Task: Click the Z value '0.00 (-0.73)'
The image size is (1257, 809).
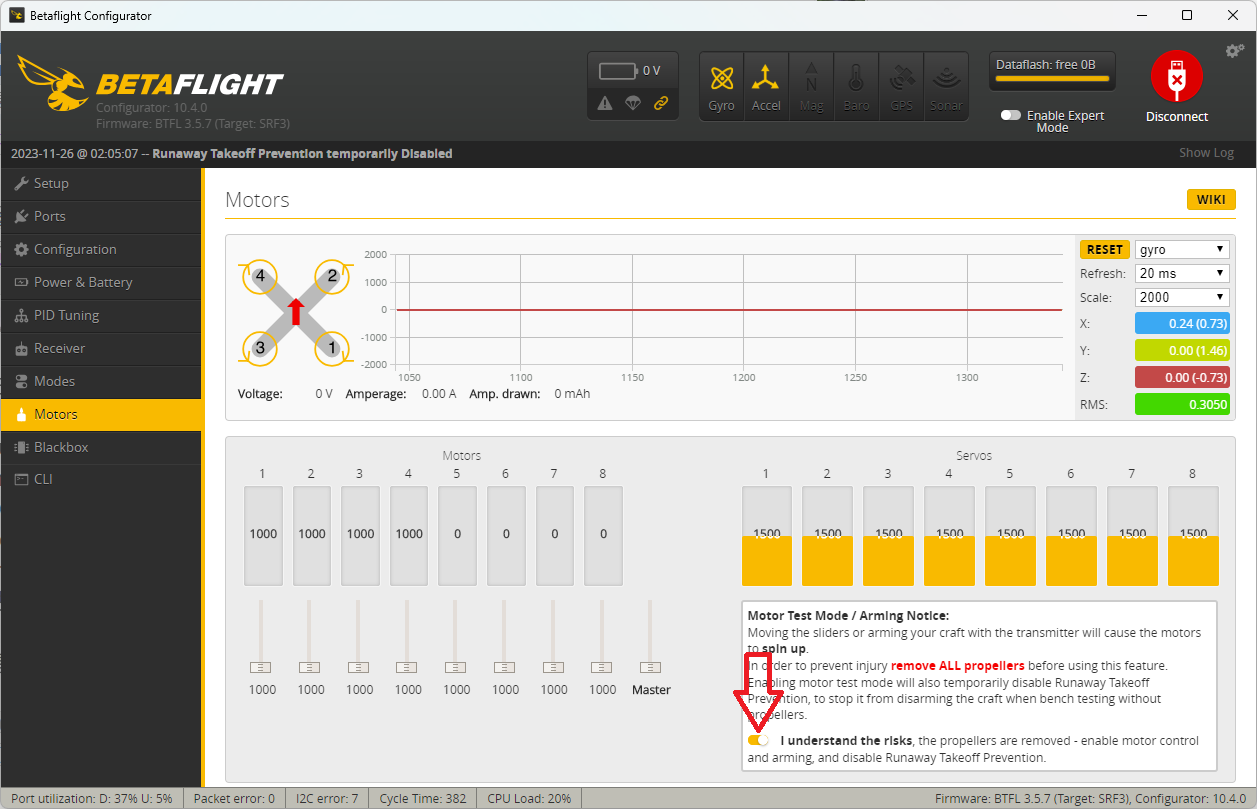Action: 1182,377
